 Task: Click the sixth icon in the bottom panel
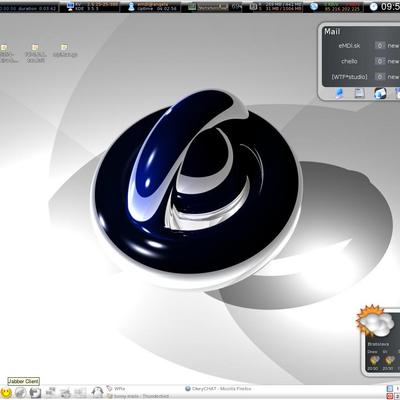tap(80, 392)
